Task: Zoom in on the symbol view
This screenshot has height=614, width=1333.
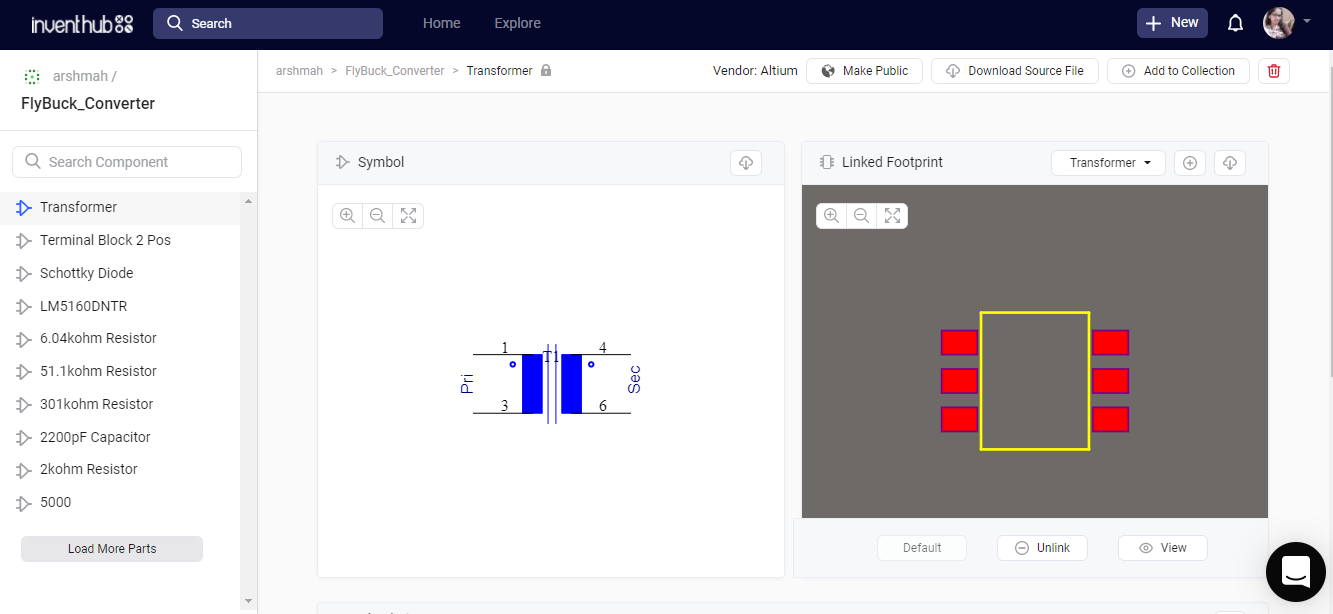Action: (x=347, y=215)
